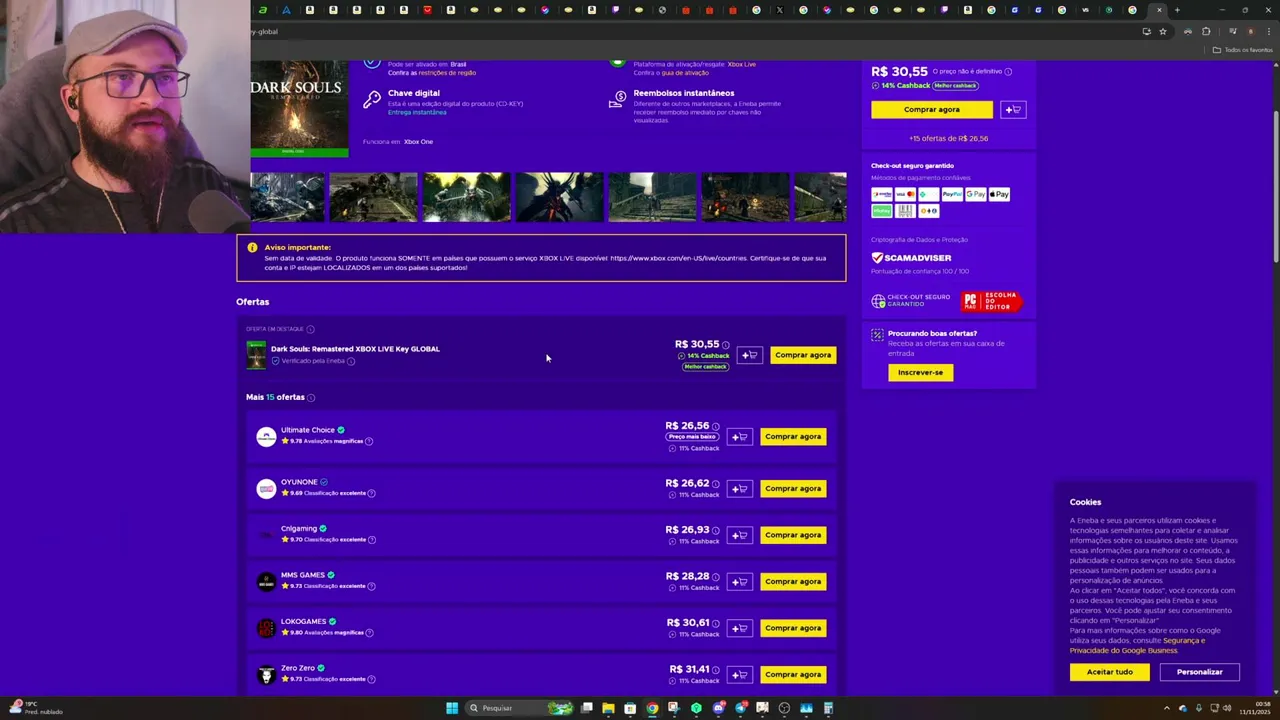
Task: Click info icon beside O preço não é definitivo
Action: click(1008, 72)
